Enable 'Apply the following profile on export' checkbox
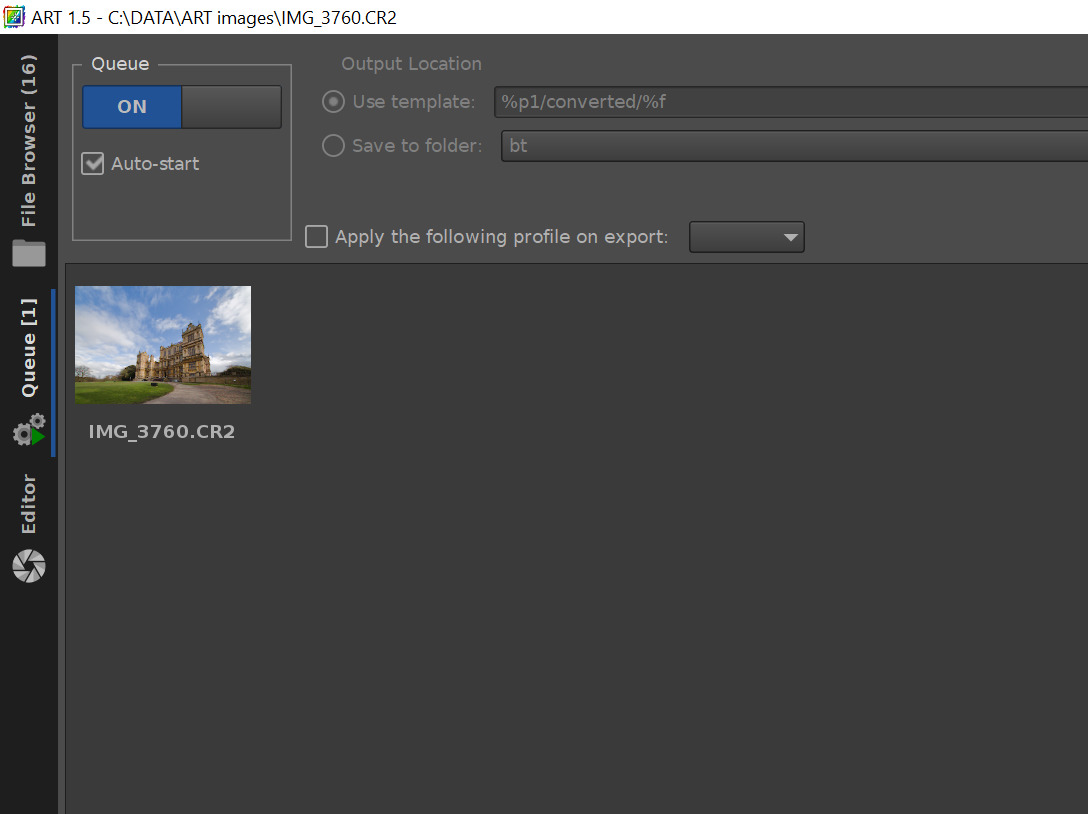This screenshot has width=1088, height=814. [x=316, y=237]
